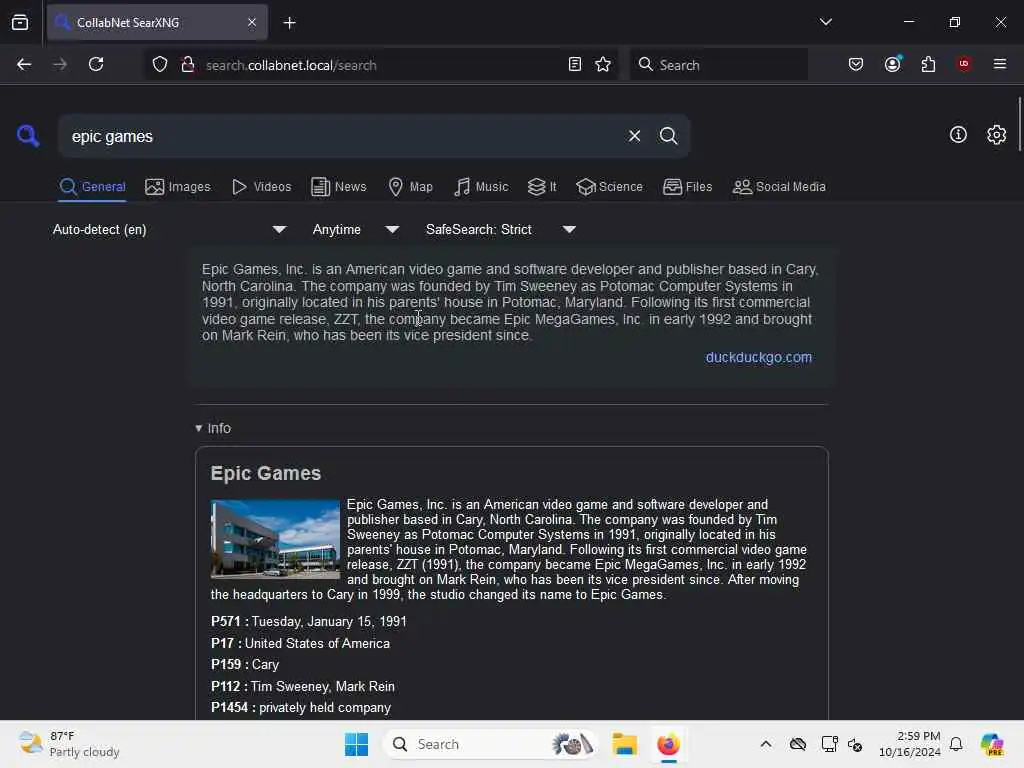Open a new browser tab
This screenshot has width=1024, height=768.
[x=289, y=23]
